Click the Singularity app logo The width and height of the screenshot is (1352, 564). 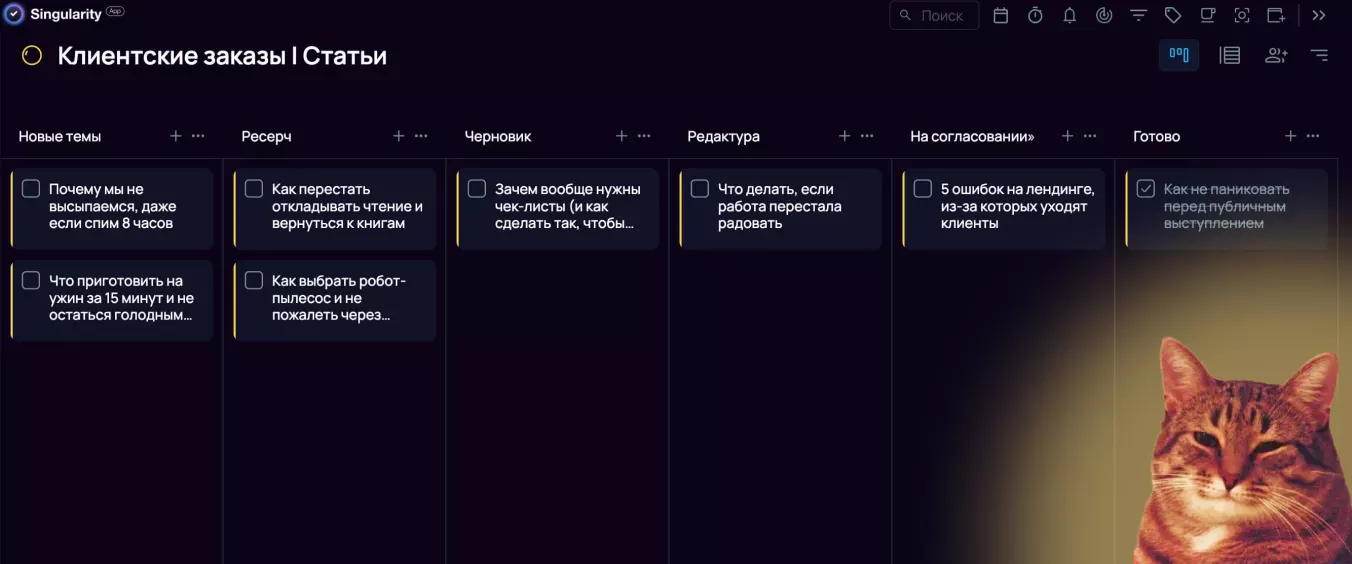coord(14,14)
